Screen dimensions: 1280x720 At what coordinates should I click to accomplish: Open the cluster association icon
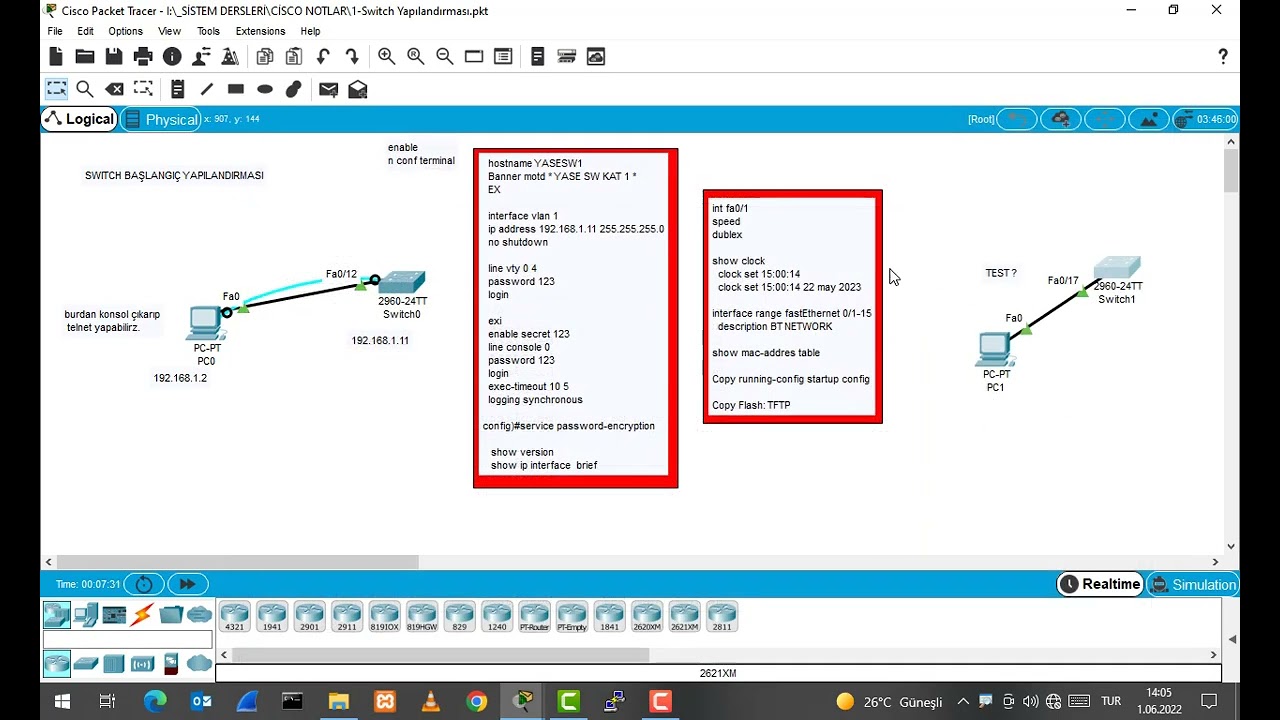pos(567,57)
